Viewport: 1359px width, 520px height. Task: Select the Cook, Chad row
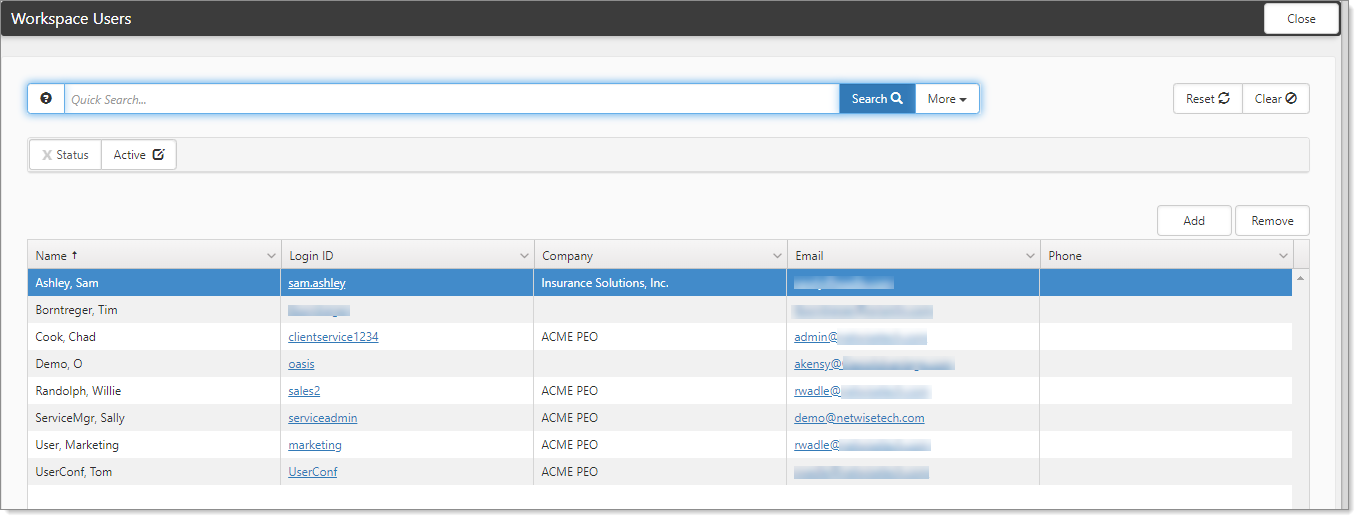(660, 337)
